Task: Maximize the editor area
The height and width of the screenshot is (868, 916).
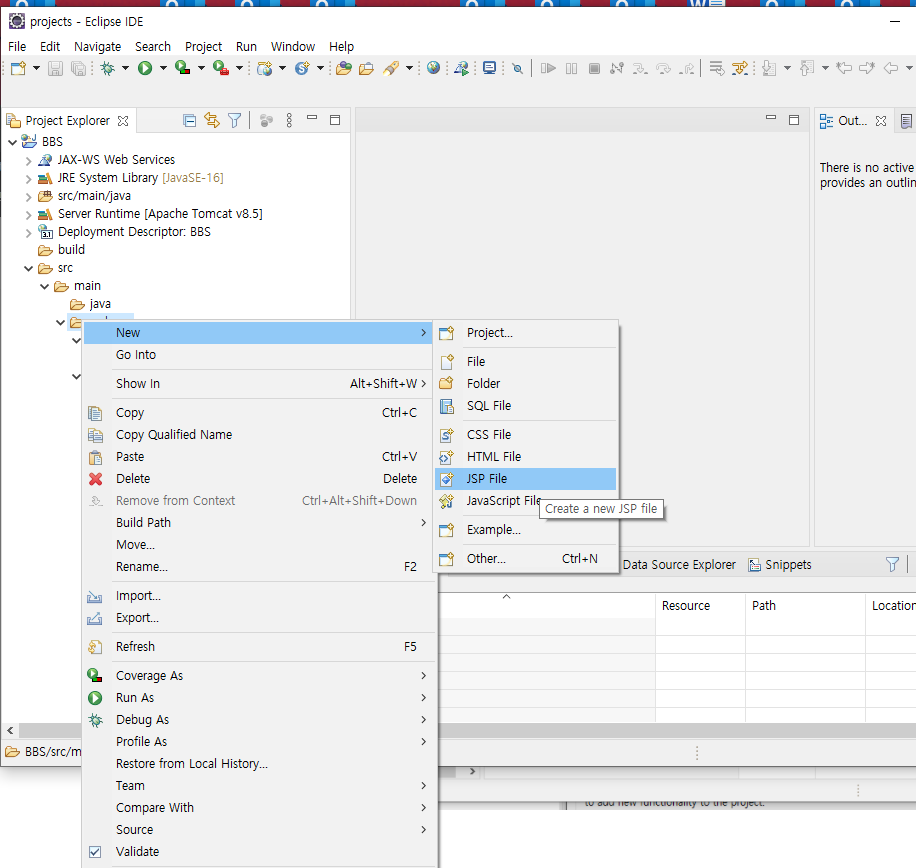Action: (x=793, y=120)
